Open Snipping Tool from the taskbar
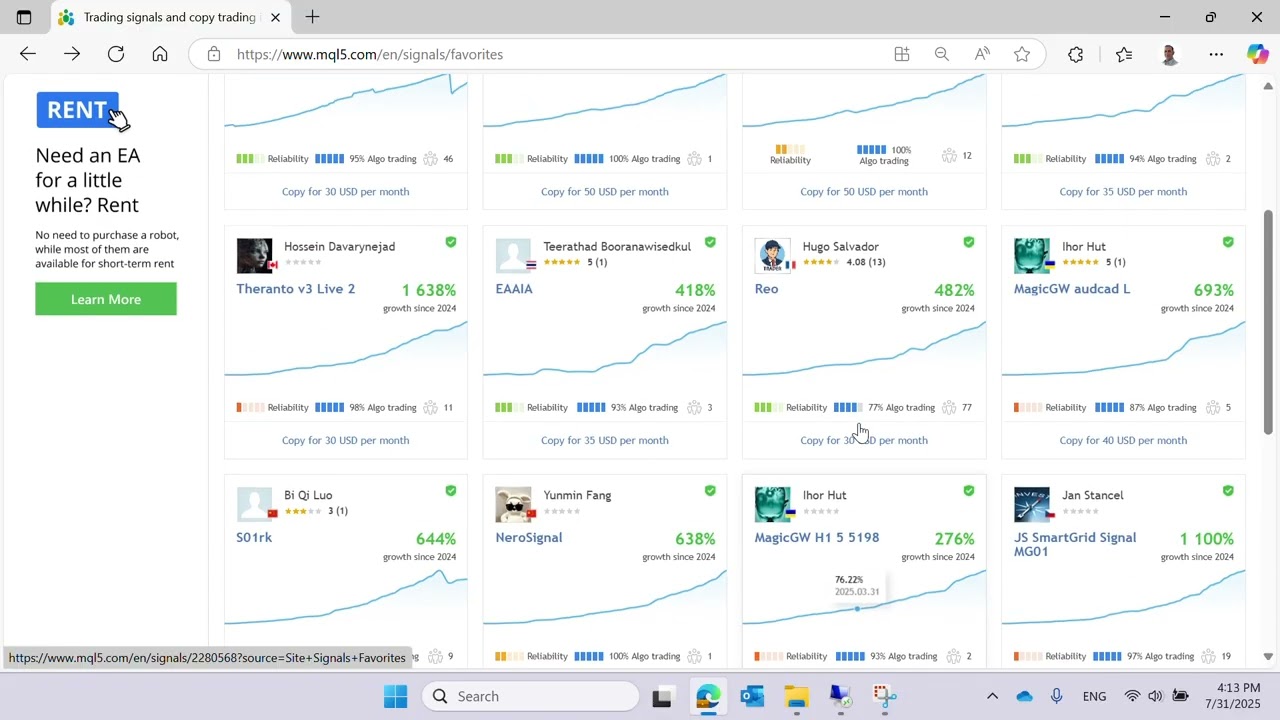This screenshot has width=1280, height=720. pyautogui.click(x=884, y=696)
